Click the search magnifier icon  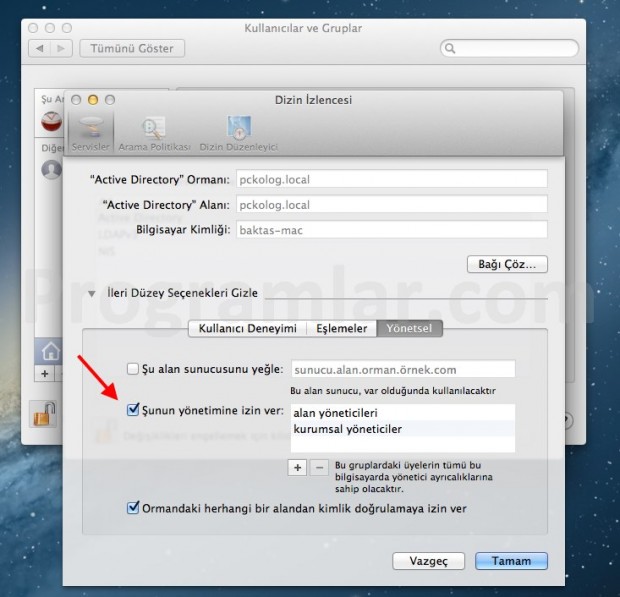point(450,48)
